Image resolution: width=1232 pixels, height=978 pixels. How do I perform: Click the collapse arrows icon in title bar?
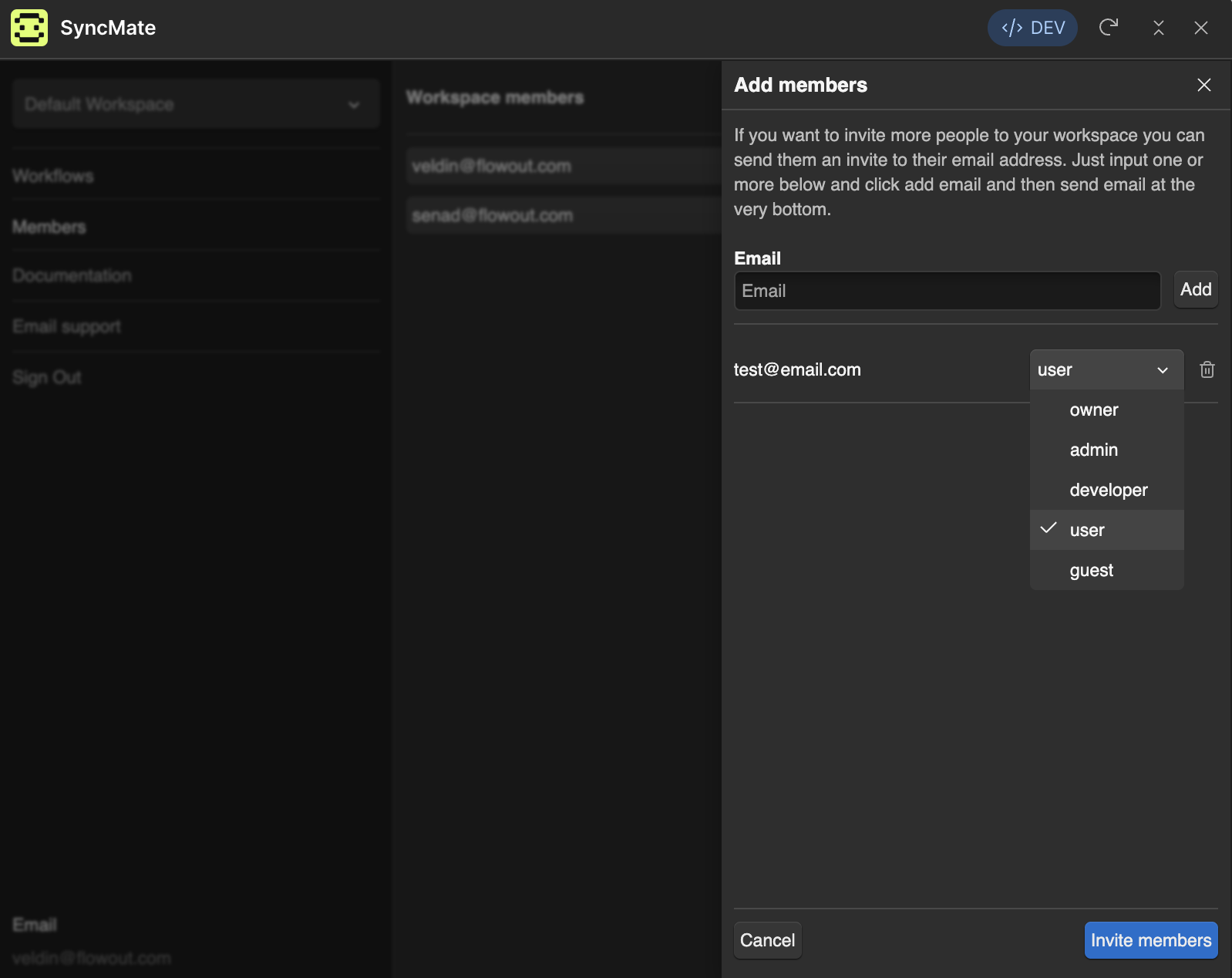point(1158,28)
